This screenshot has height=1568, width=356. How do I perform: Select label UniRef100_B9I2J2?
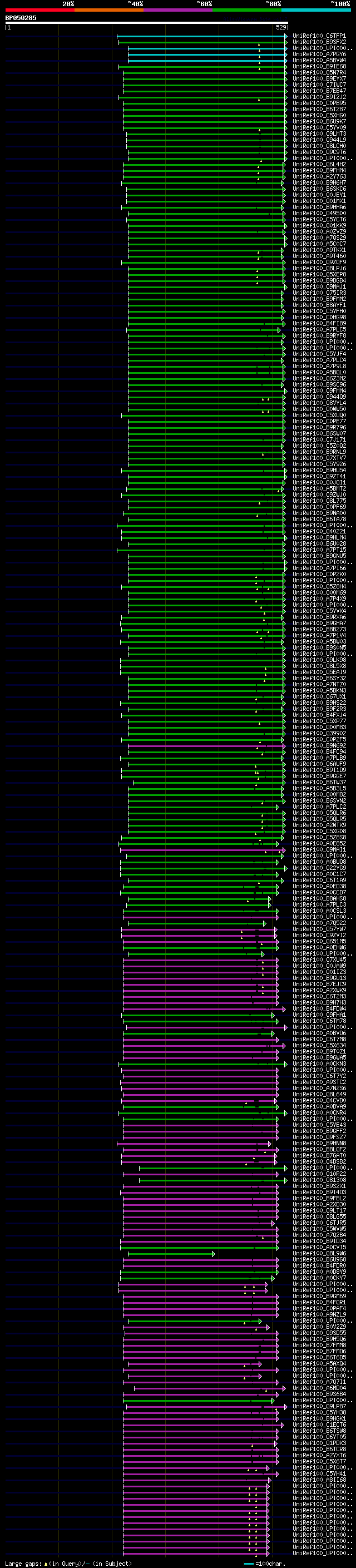point(319,97)
